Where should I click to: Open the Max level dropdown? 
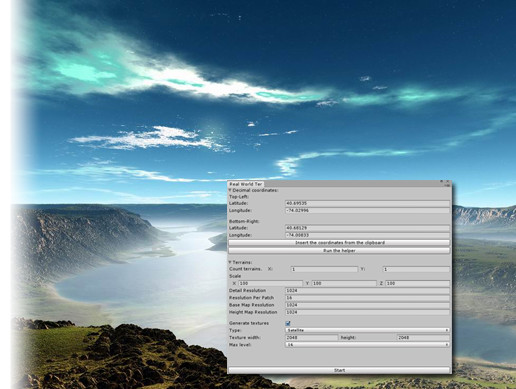click(x=367, y=345)
